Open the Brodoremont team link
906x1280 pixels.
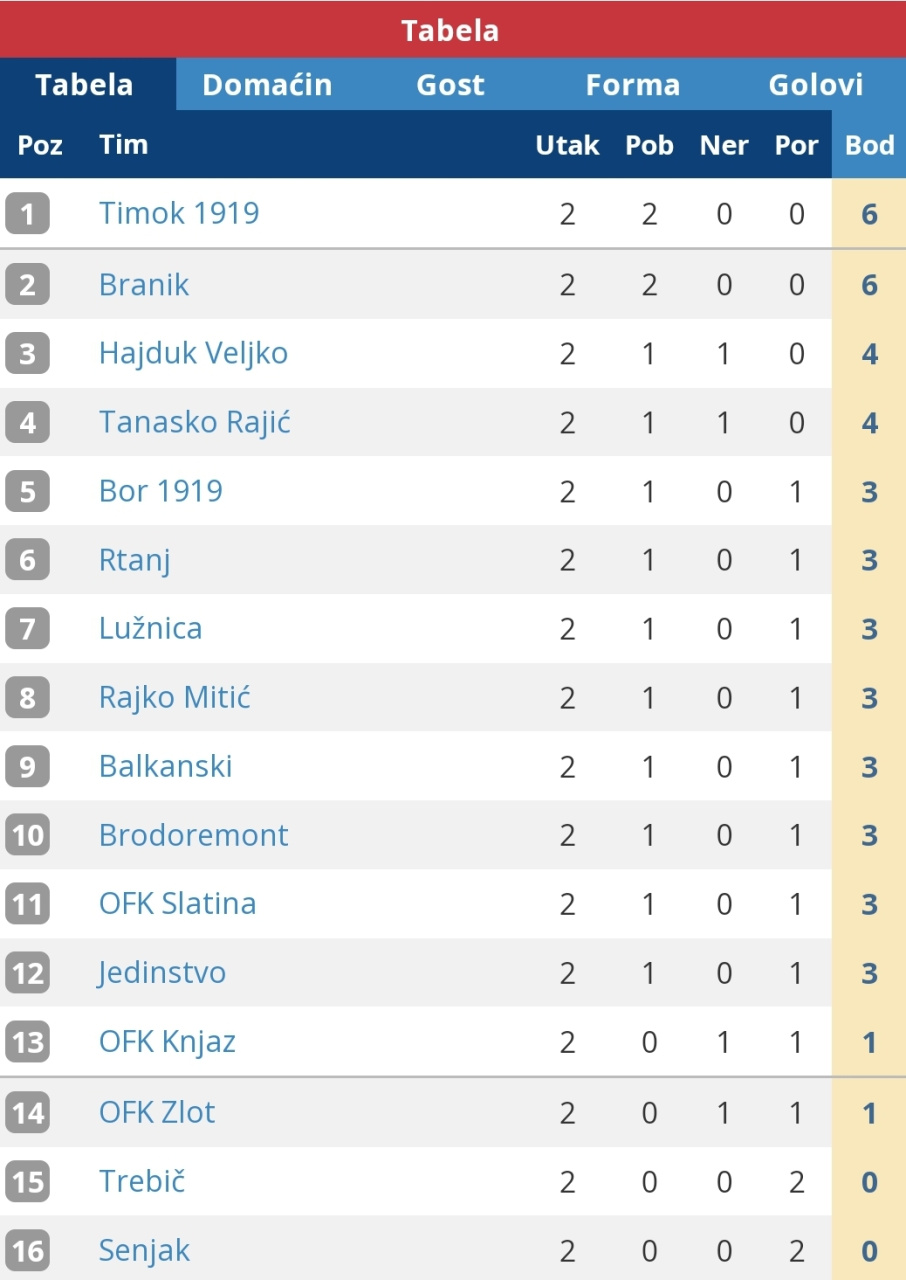(x=194, y=835)
